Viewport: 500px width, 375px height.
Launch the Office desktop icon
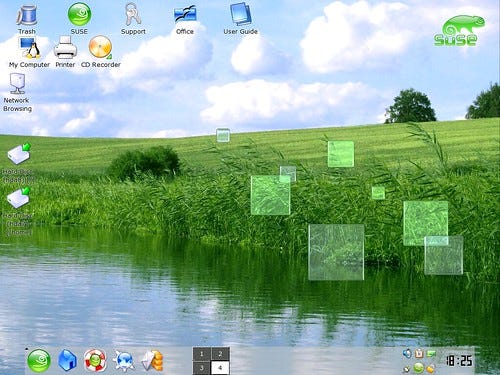[185, 14]
